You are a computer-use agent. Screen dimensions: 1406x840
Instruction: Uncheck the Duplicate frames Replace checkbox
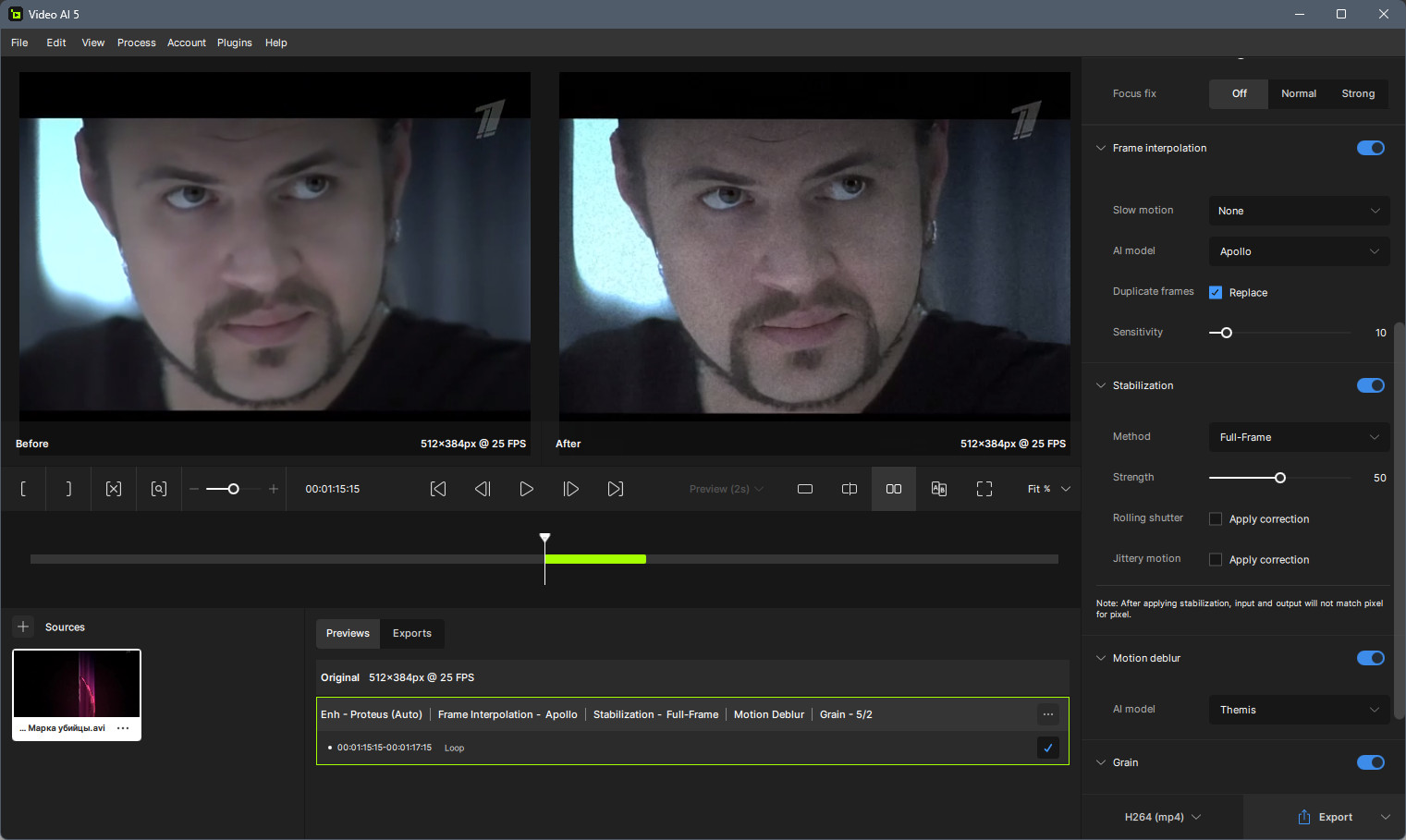pyautogui.click(x=1216, y=292)
